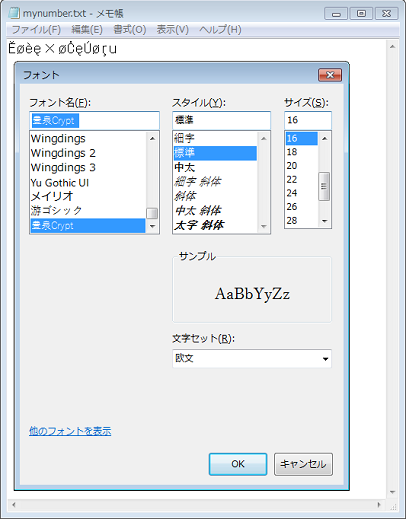Screen dimensions: 406x519
Task: Minimize the Notepad window
Action: (336, 14)
